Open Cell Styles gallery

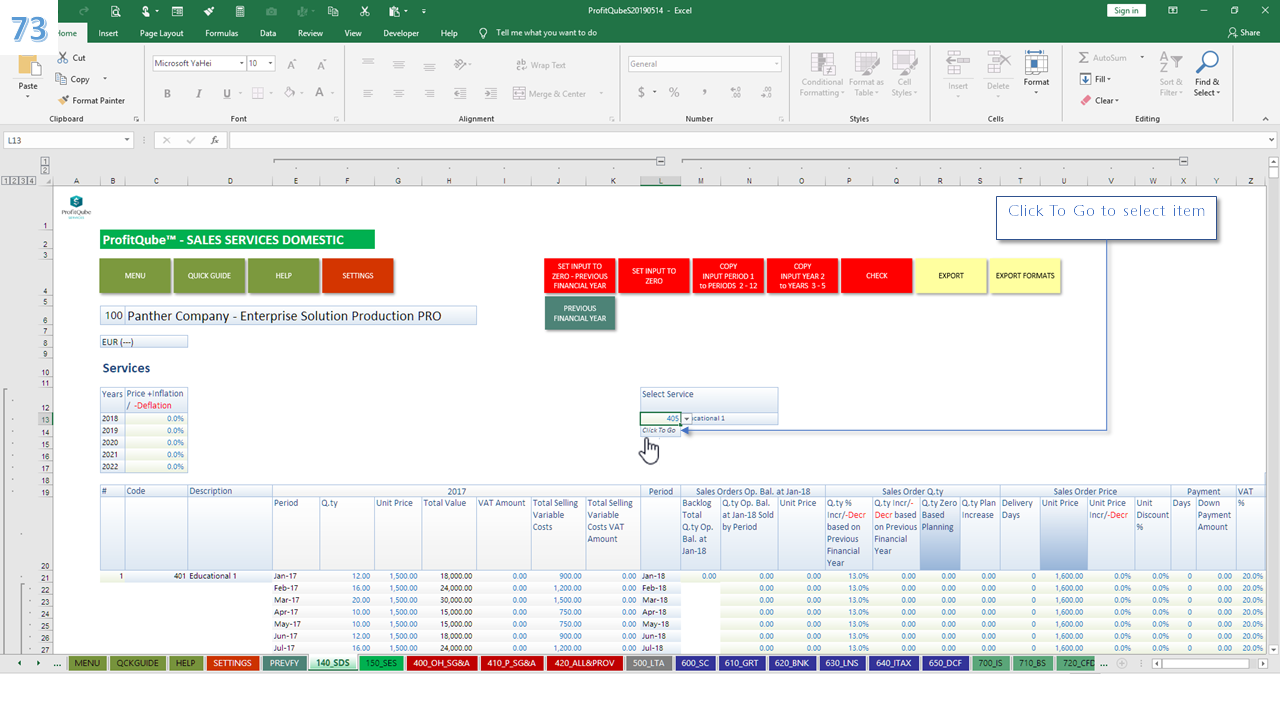click(905, 74)
